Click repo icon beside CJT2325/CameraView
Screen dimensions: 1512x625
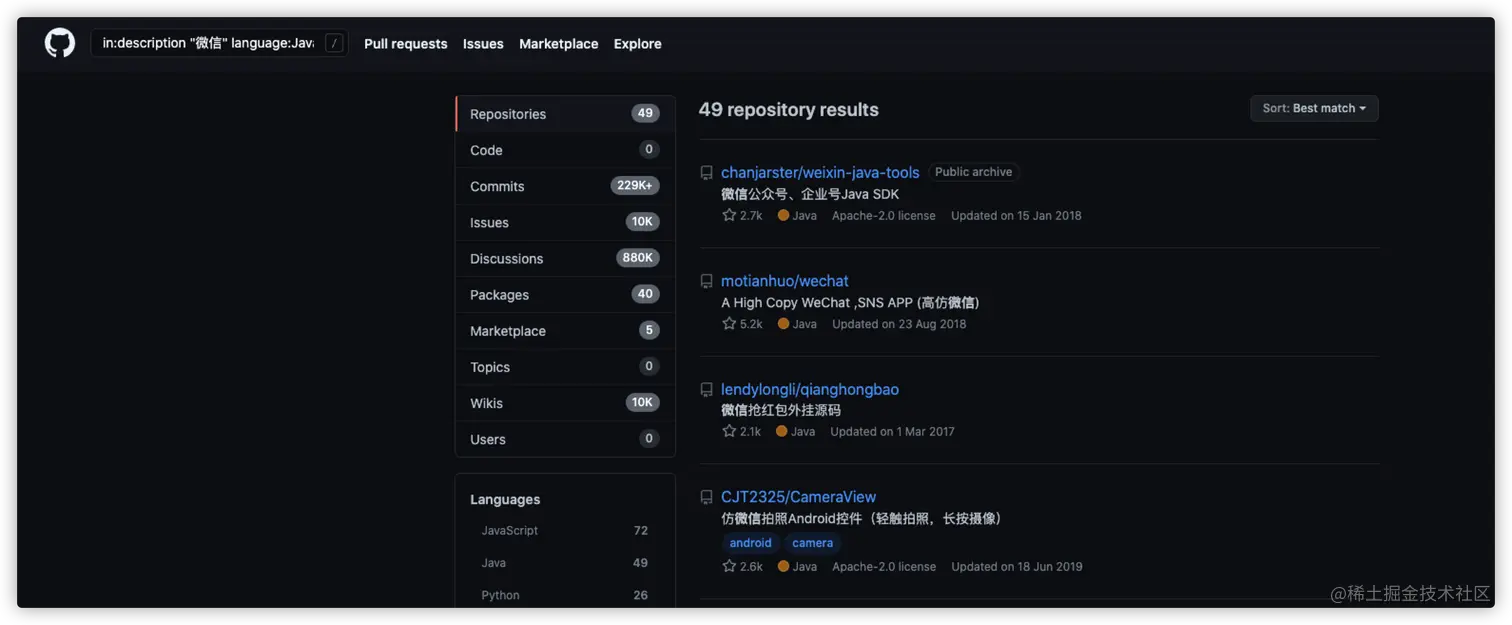point(707,497)
